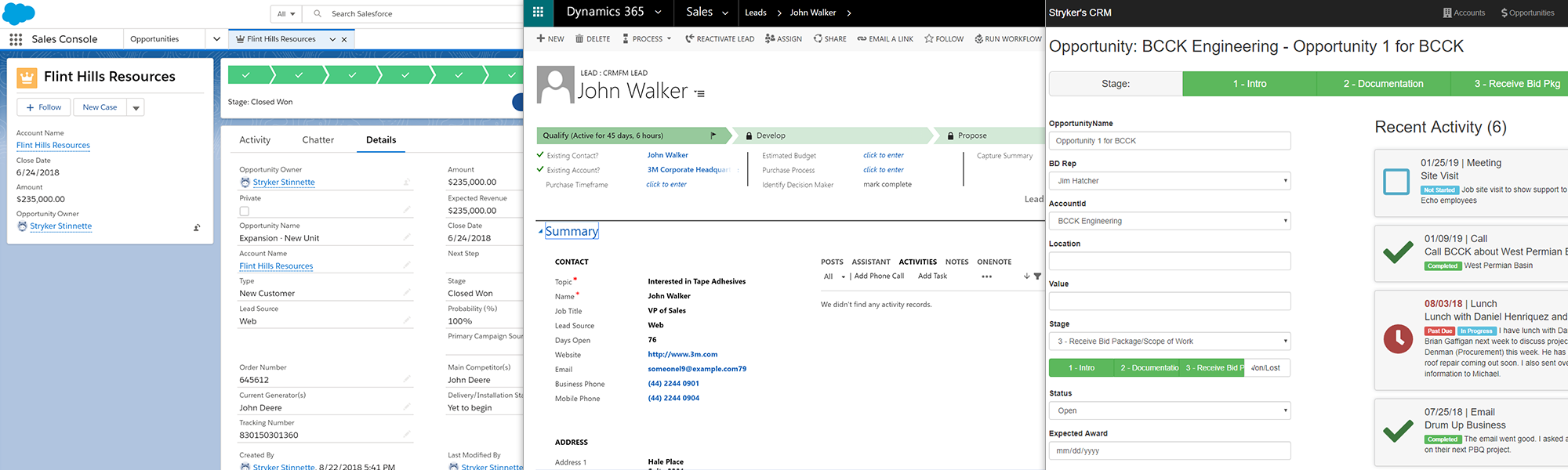Click RUN WORKFLOW in Dynamics toolbar
This screenshot has height=470, width=1568.
coord(1008,38)
